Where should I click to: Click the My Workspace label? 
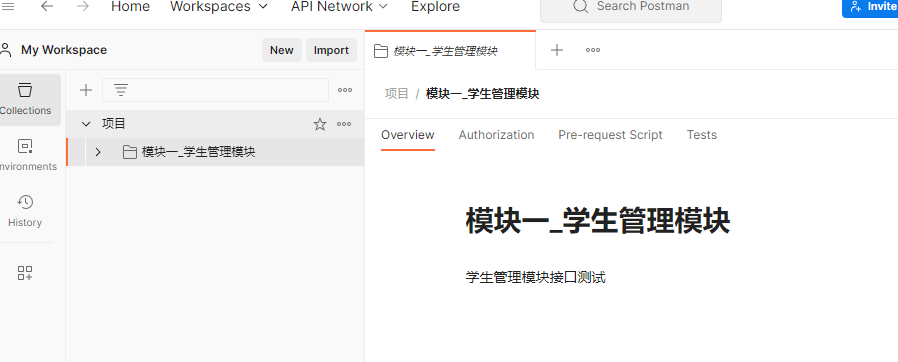coord(64,50)
